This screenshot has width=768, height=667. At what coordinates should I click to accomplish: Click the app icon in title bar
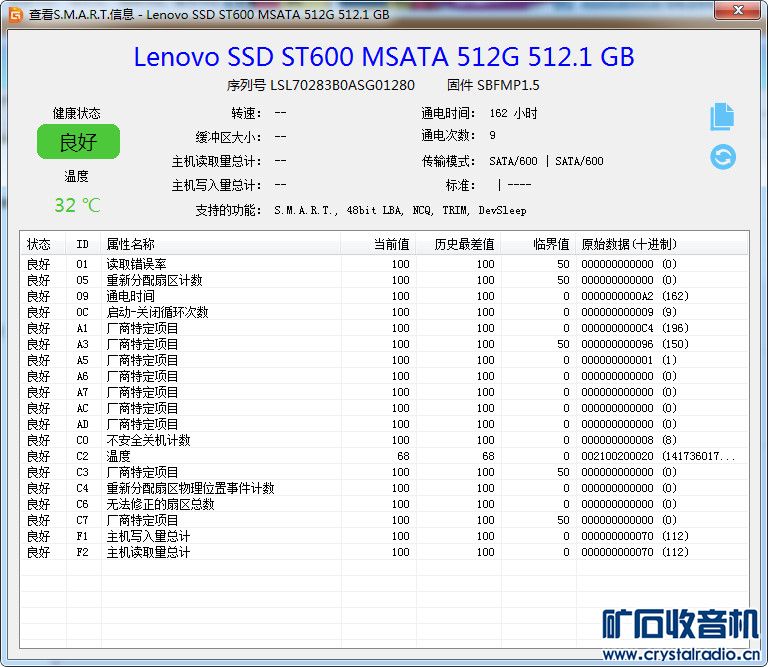(x=16, y=14)
